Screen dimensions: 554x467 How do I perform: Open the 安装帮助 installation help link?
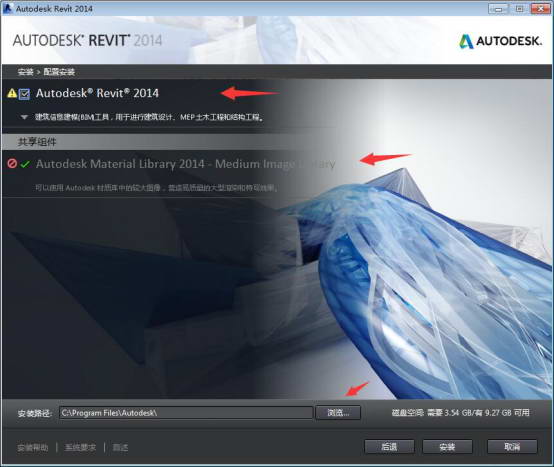click(x=33, y=448)
